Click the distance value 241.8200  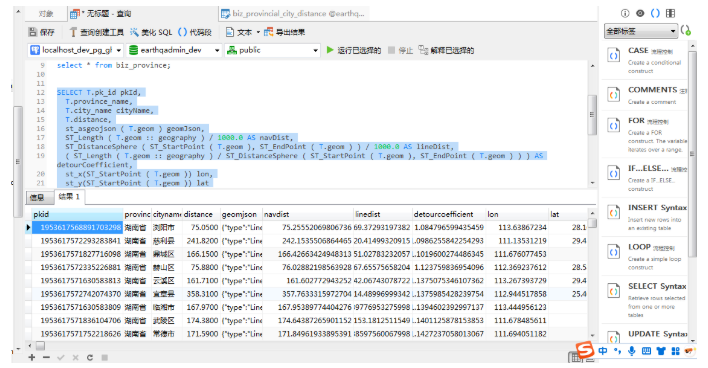202,241
